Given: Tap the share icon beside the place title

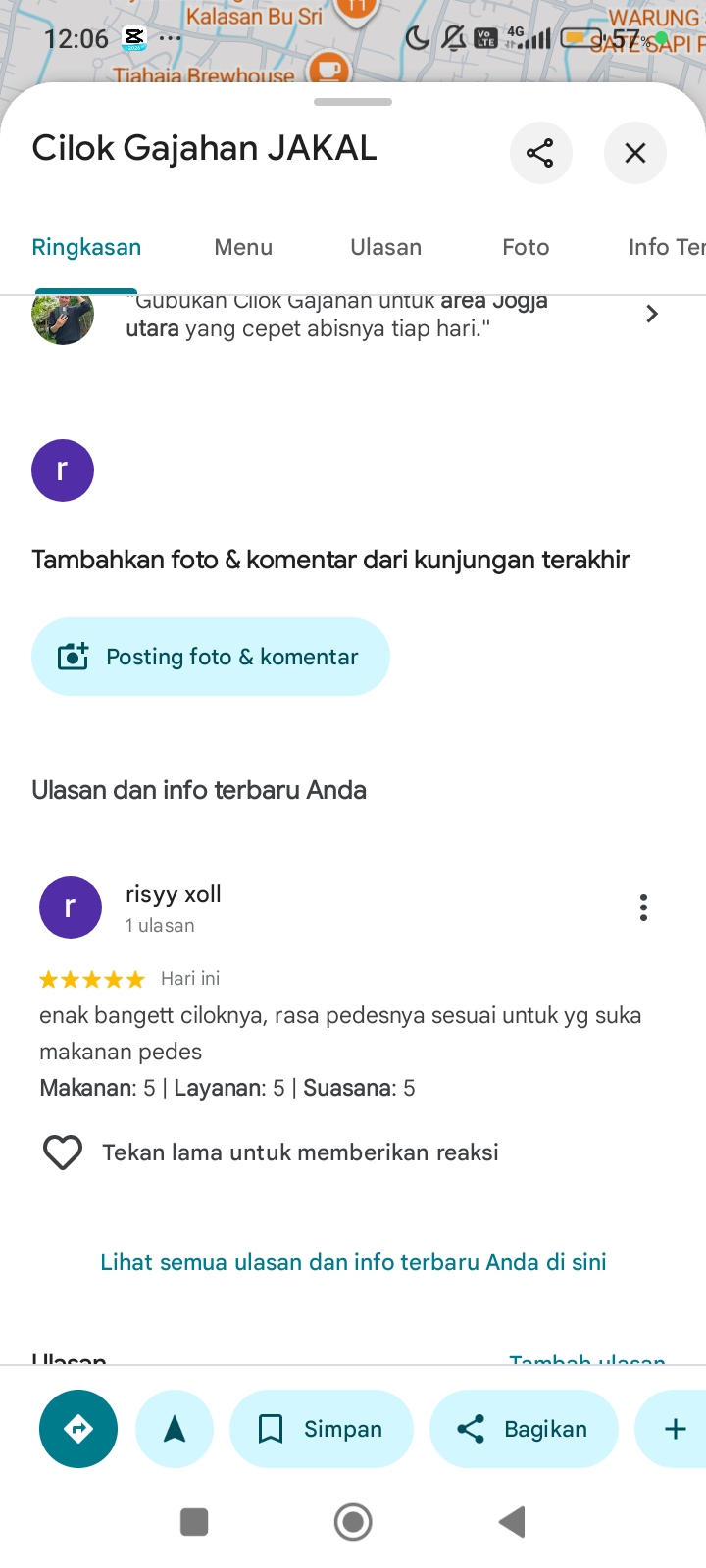Looking at the screenshot, I should point(540,153).
